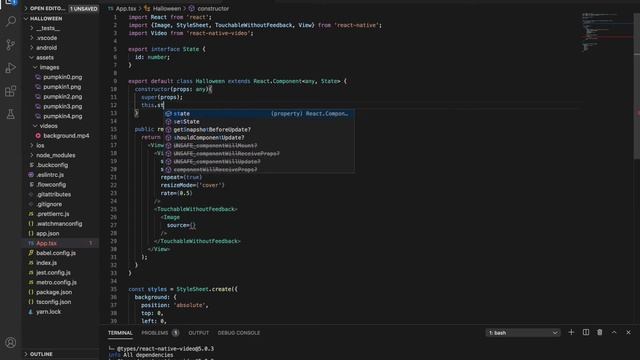Expand the __tests__ folder
This screenshot has height=360, width=640.
60,28
